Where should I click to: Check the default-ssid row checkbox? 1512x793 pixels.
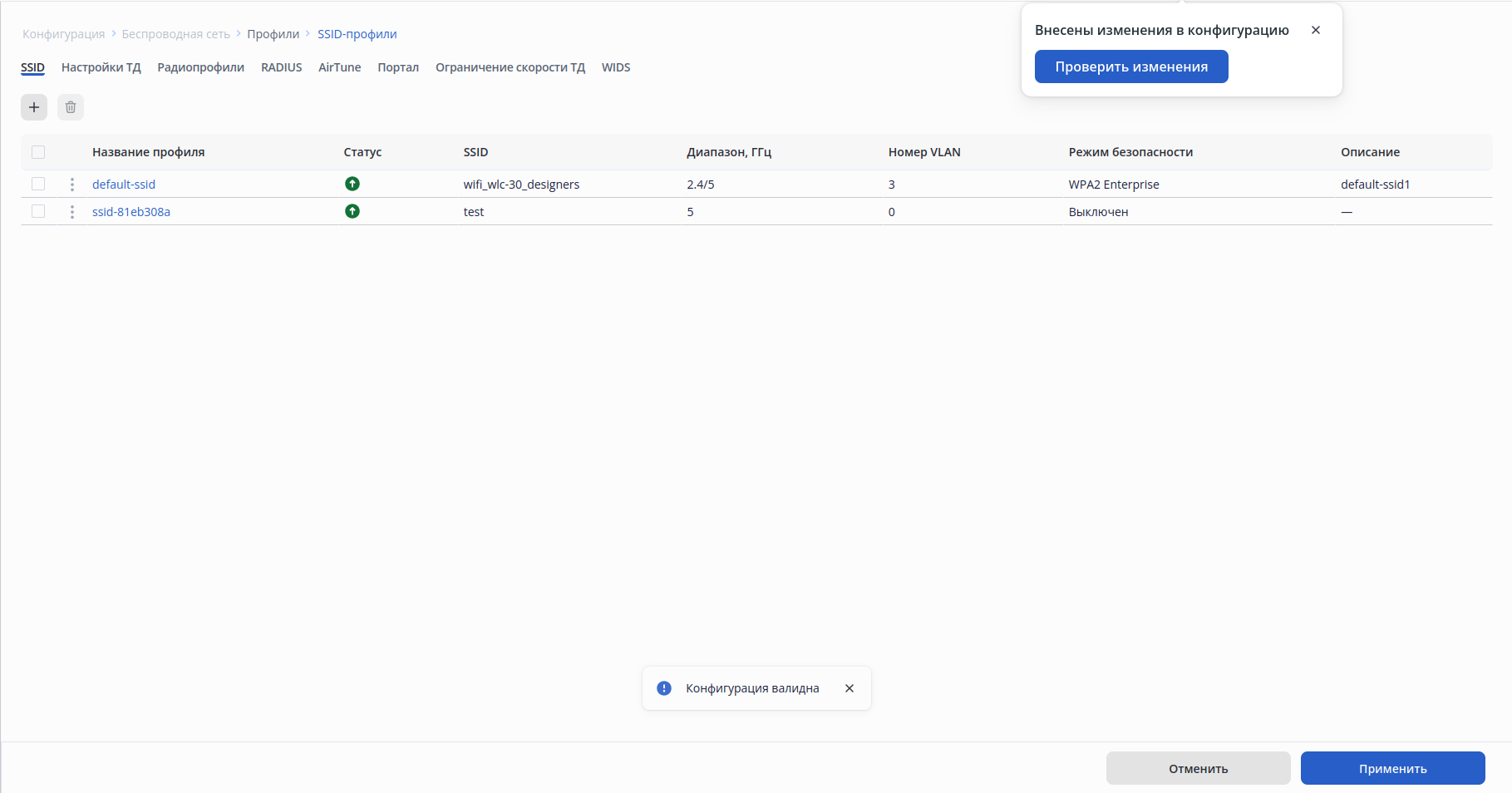tap(38, 184)
